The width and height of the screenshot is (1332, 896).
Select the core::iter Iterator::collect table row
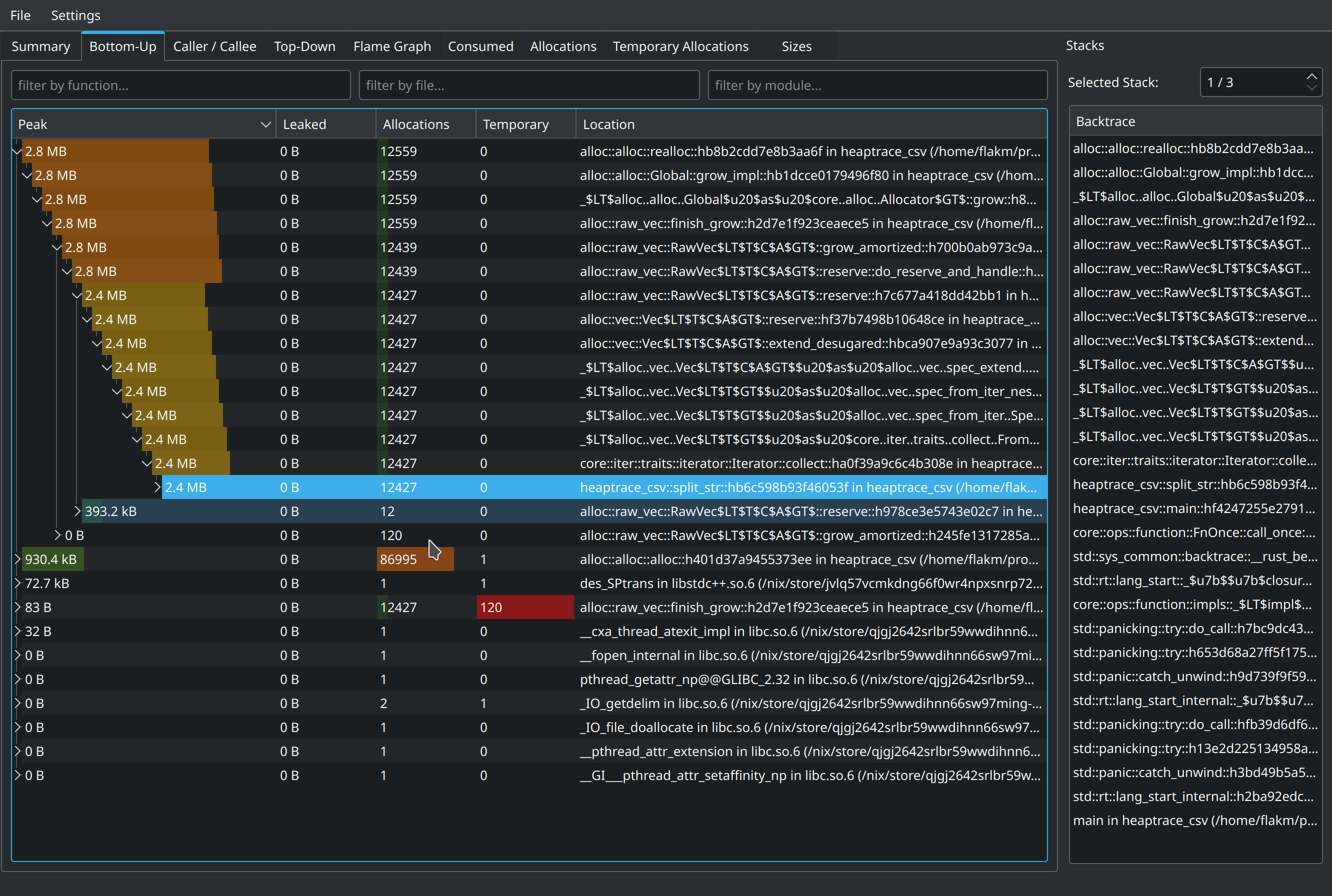click(x=529, y=463)
